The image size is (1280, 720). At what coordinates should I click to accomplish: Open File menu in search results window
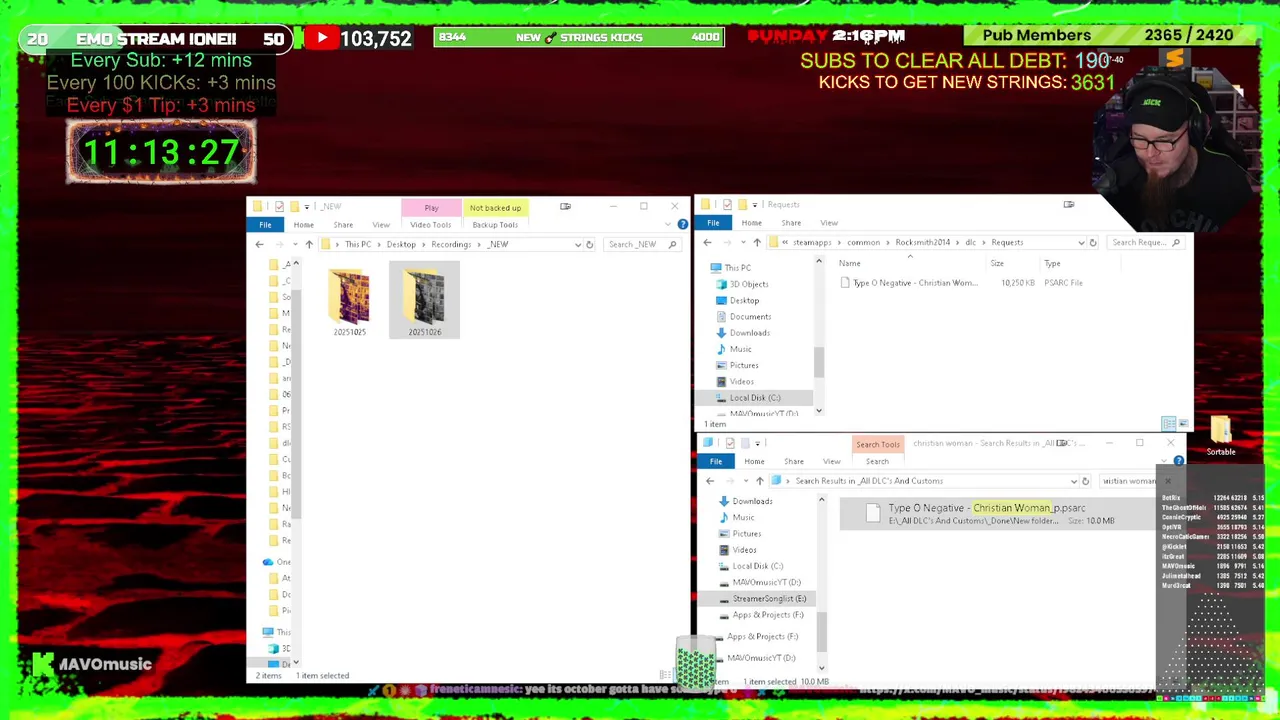point(716,462)
